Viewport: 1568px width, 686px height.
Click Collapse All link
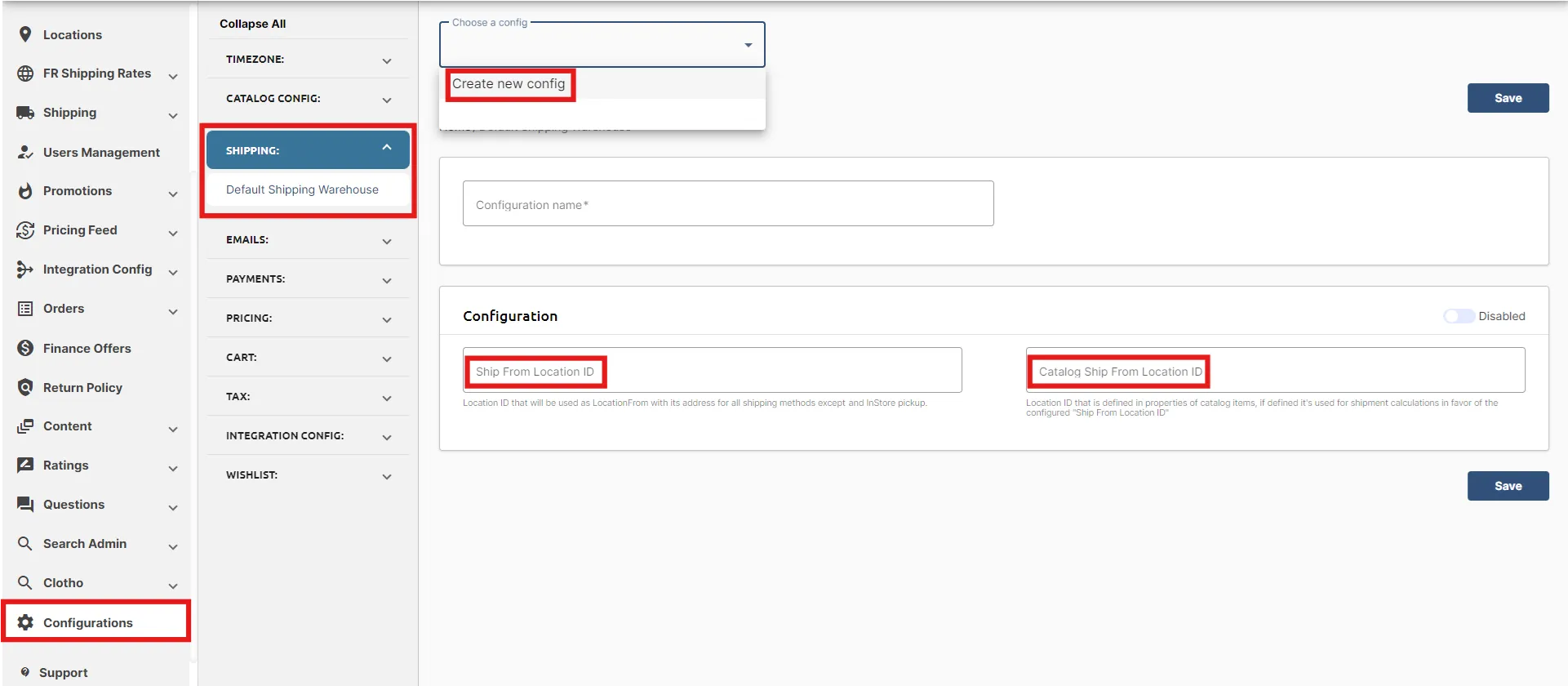click(252, 24)
